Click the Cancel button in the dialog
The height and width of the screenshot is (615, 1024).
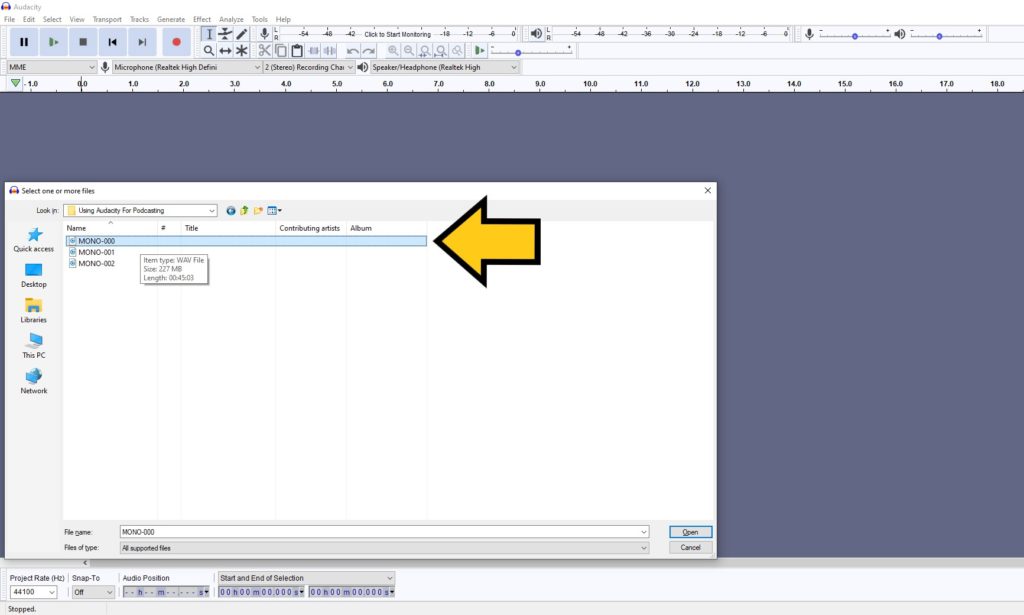[x=690, y=548]
